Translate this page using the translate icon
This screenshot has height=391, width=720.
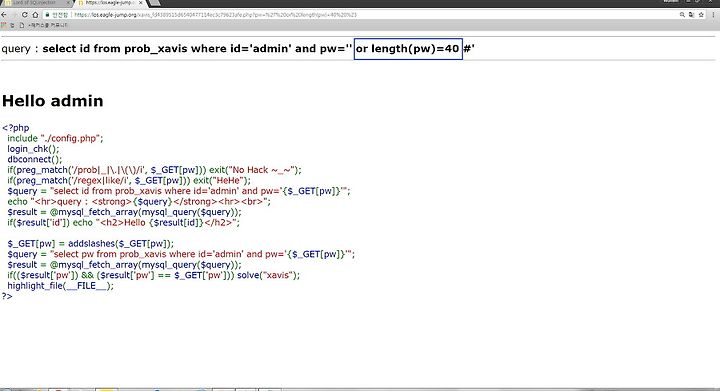coord(691,15)
